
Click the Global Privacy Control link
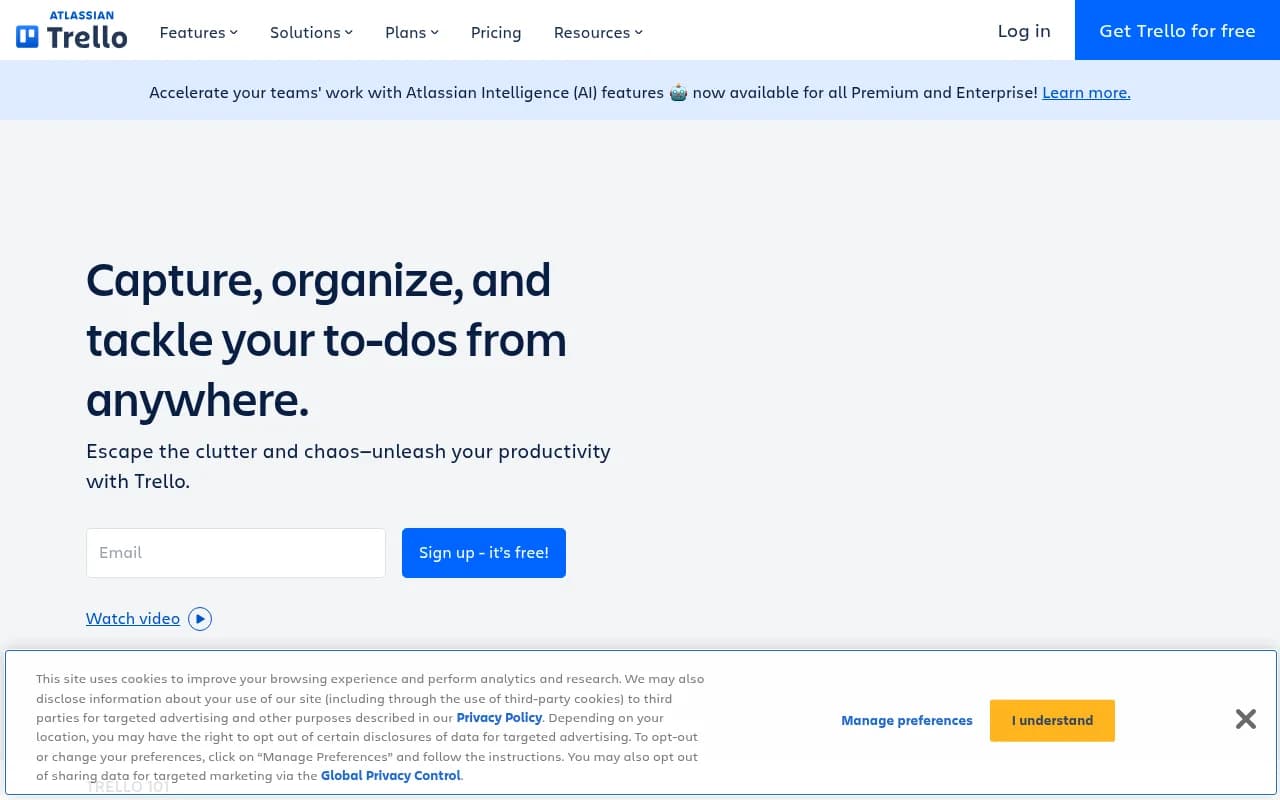point(390,775)
